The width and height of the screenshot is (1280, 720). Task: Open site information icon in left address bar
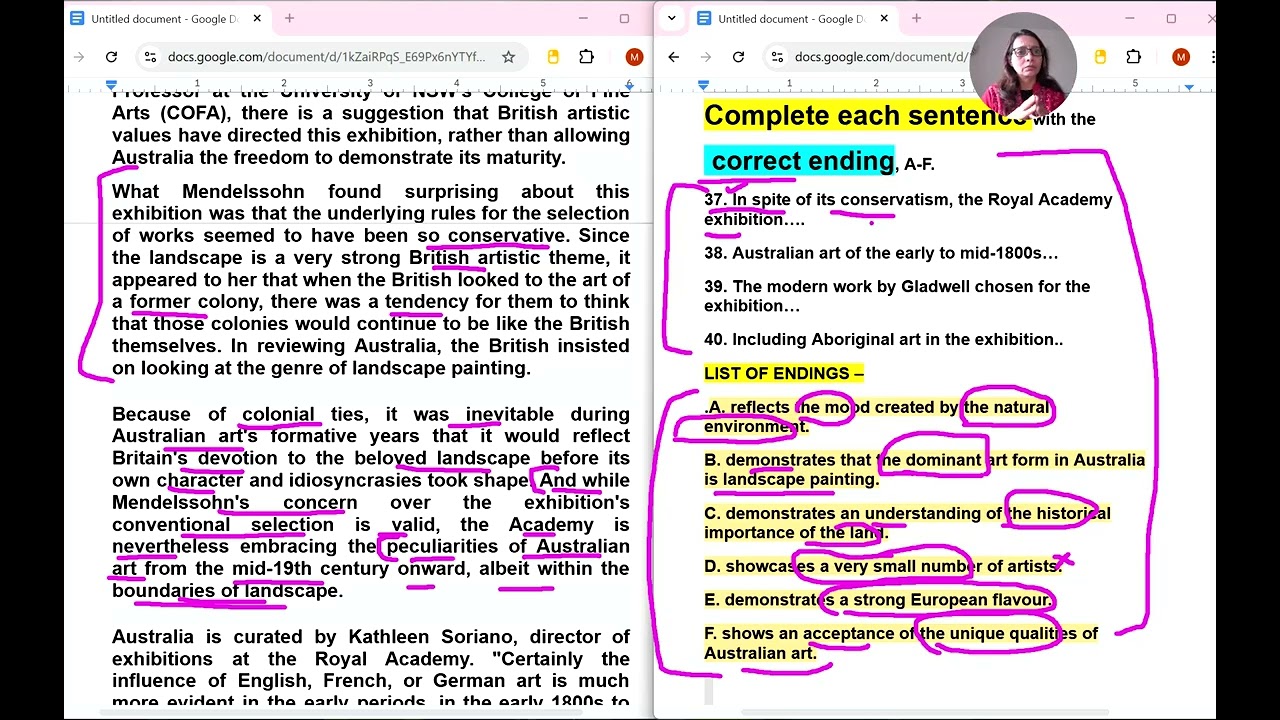(150, 57)
